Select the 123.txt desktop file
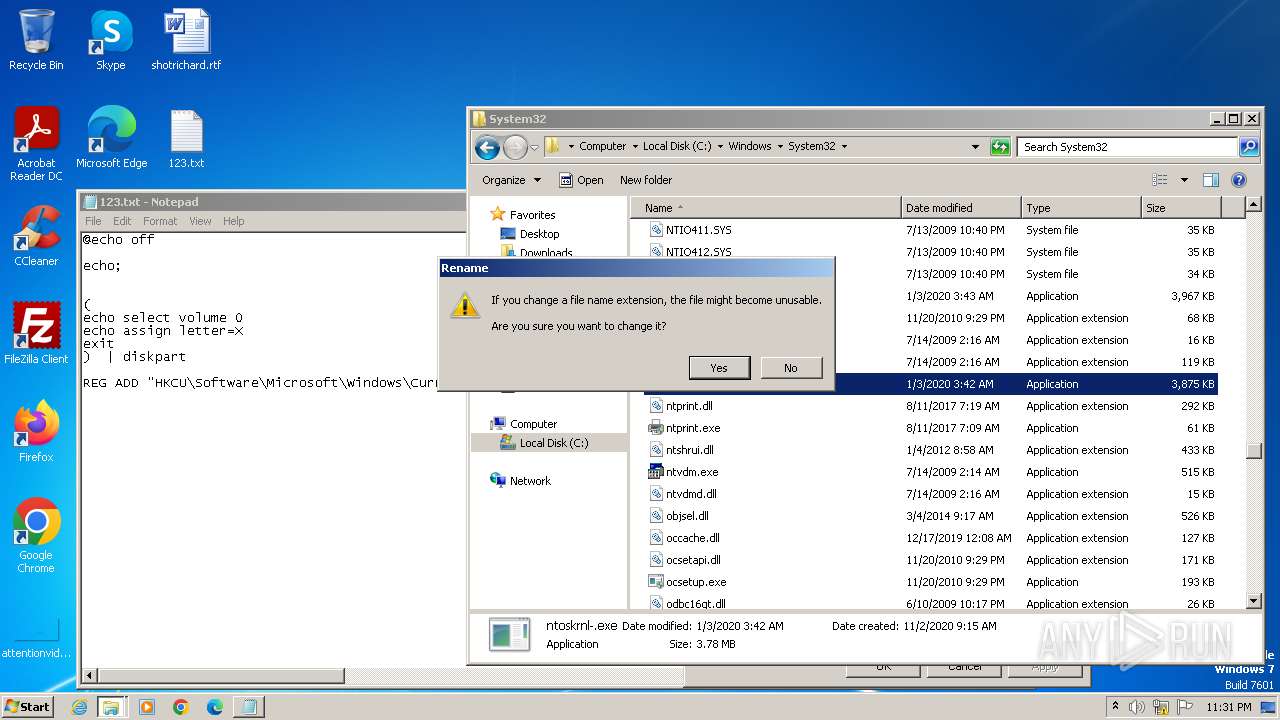This screenshot has height=720, width=1280. (x=186, y=138)
